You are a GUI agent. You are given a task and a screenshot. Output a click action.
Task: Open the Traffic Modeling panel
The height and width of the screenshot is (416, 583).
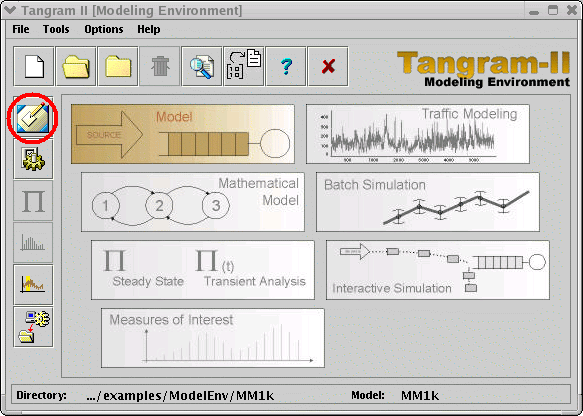click(x=418, y=134)
